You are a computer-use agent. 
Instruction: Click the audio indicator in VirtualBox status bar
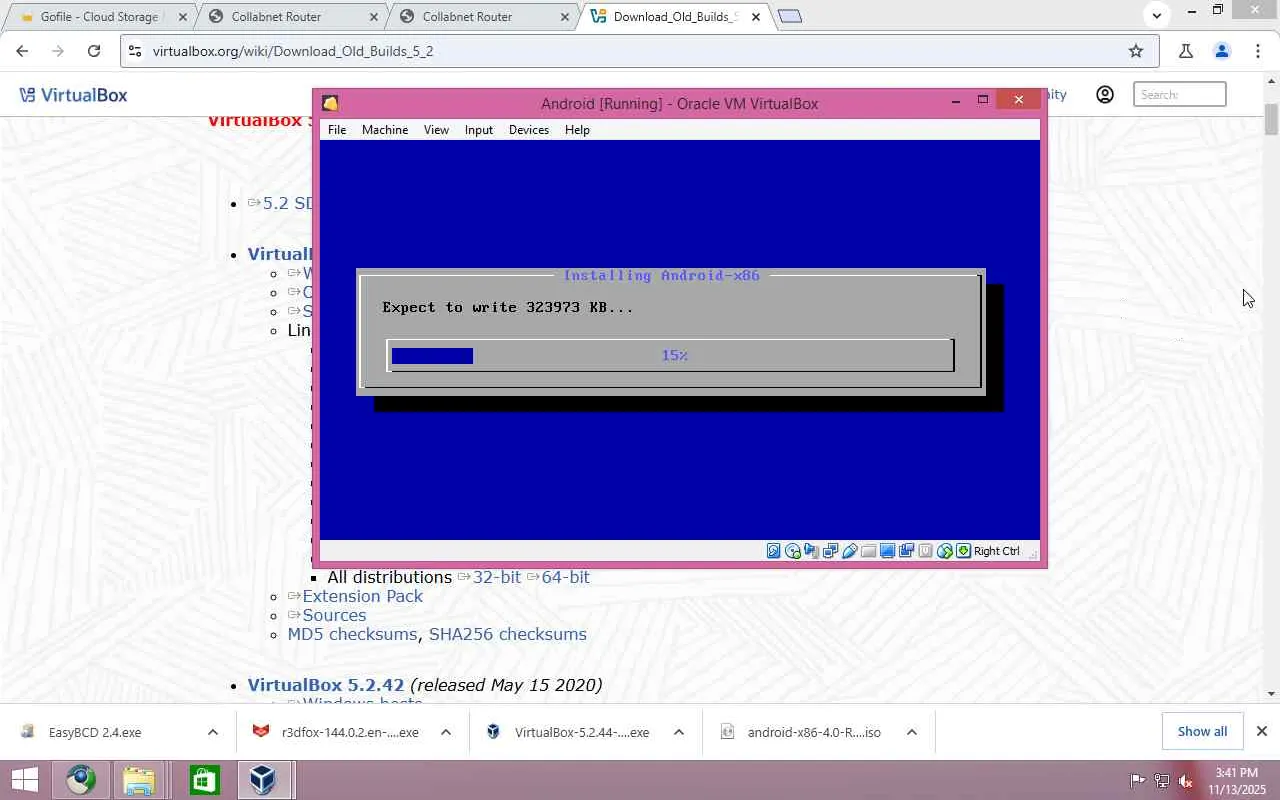(812, 551)
